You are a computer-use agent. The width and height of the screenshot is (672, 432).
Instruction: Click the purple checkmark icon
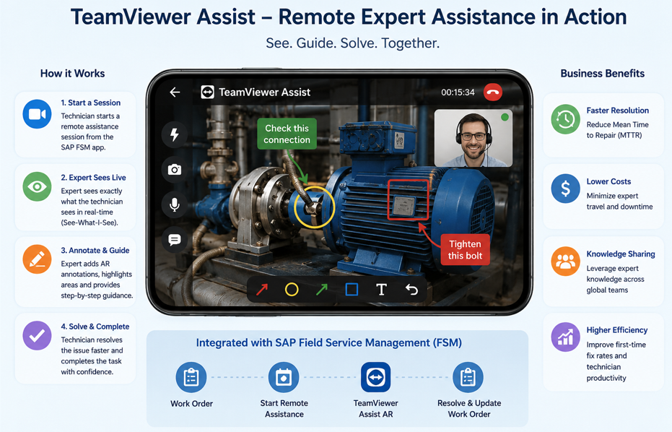tap(37, 336)
